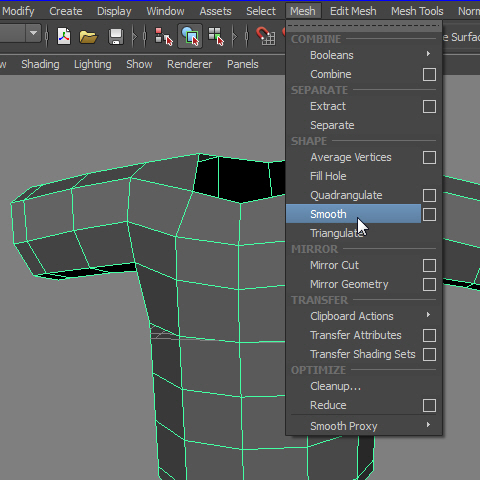Open the Combine option box
Viewport: 480px width, 480px height.
[x=429, y=74]
